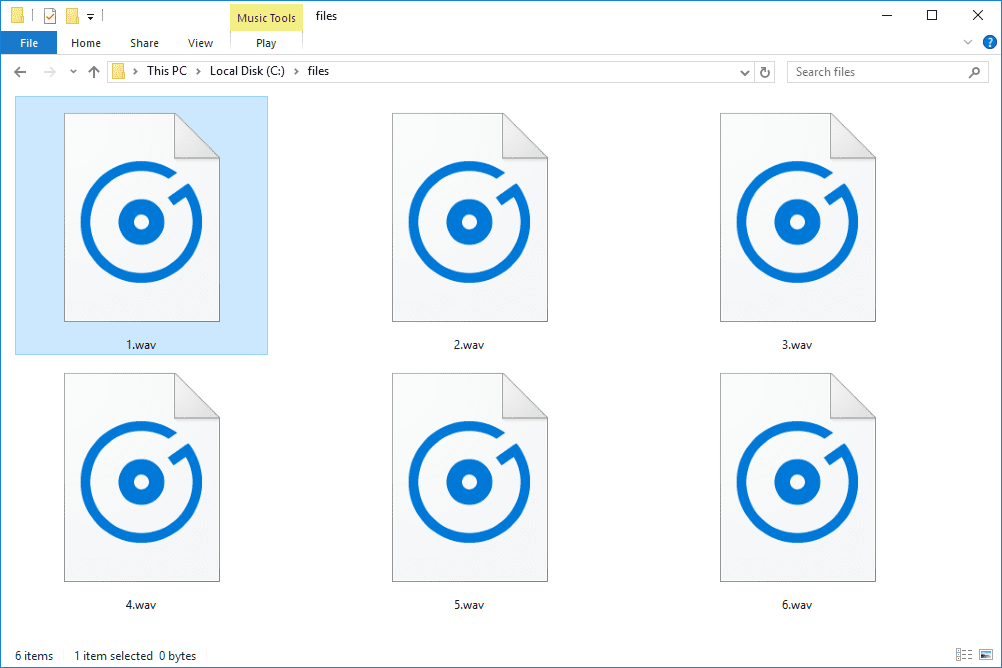Open the recent locations dropdown arrow
Screen dimensions: 1002x668
[x=73, y=72]
